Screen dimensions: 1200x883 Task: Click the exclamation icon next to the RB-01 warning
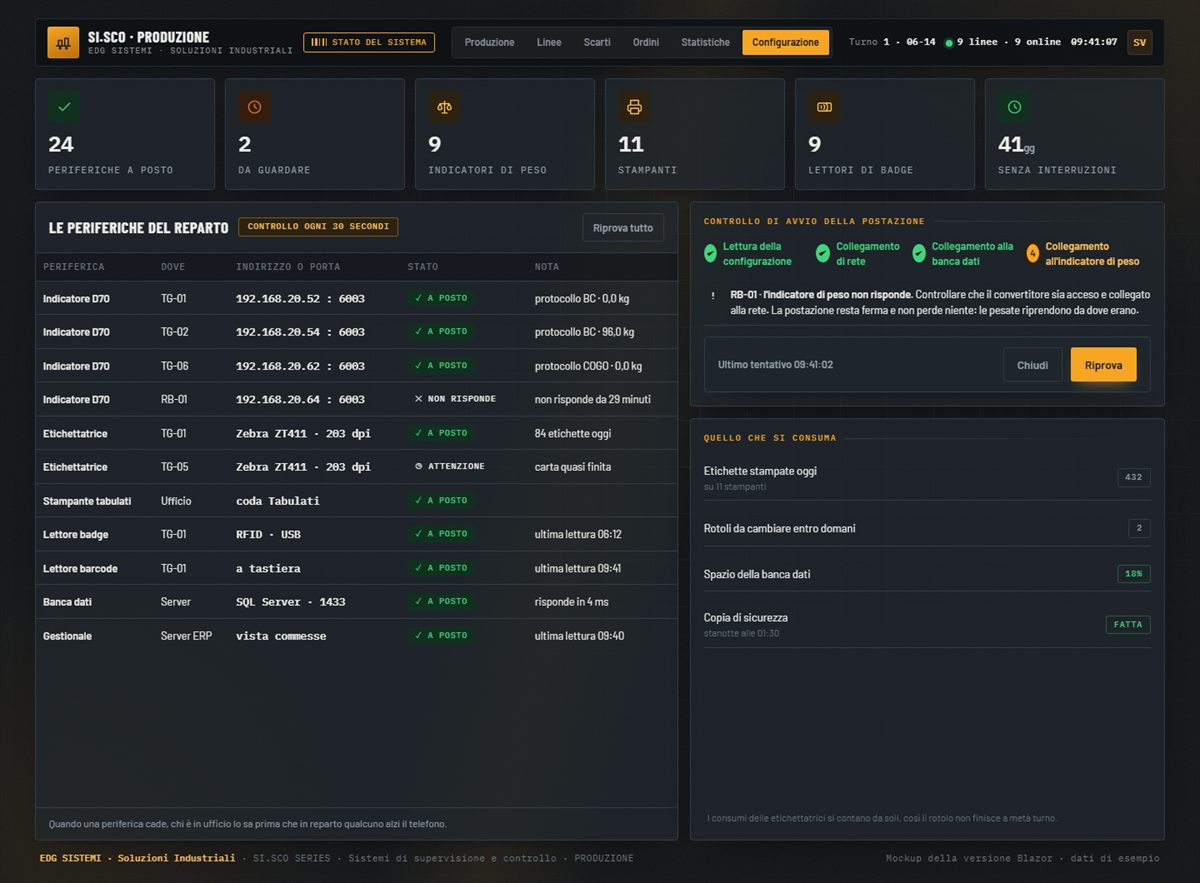tap(713, 295)
